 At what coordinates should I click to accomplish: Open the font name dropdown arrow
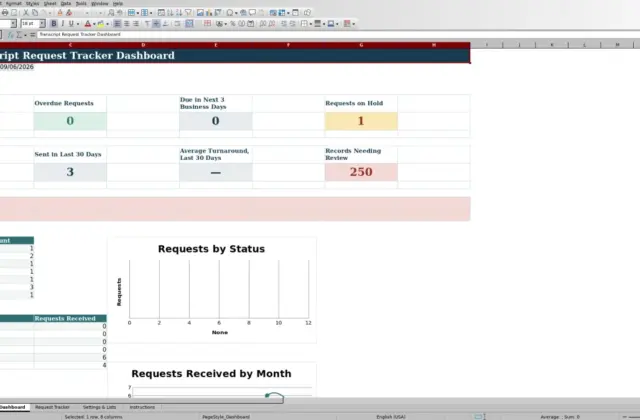click(13, 23)
